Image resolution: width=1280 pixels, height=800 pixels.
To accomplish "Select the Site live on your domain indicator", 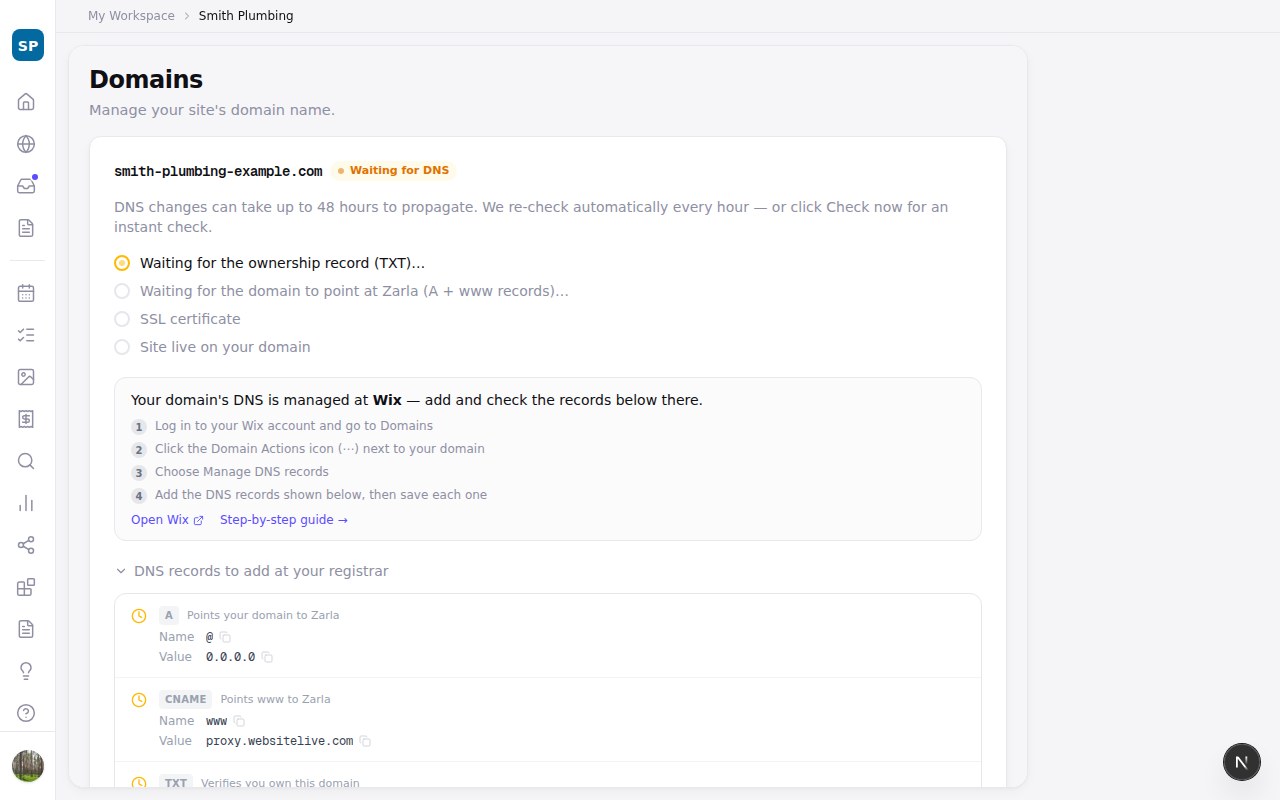I will pyautogui.click(x=122, y=347).
